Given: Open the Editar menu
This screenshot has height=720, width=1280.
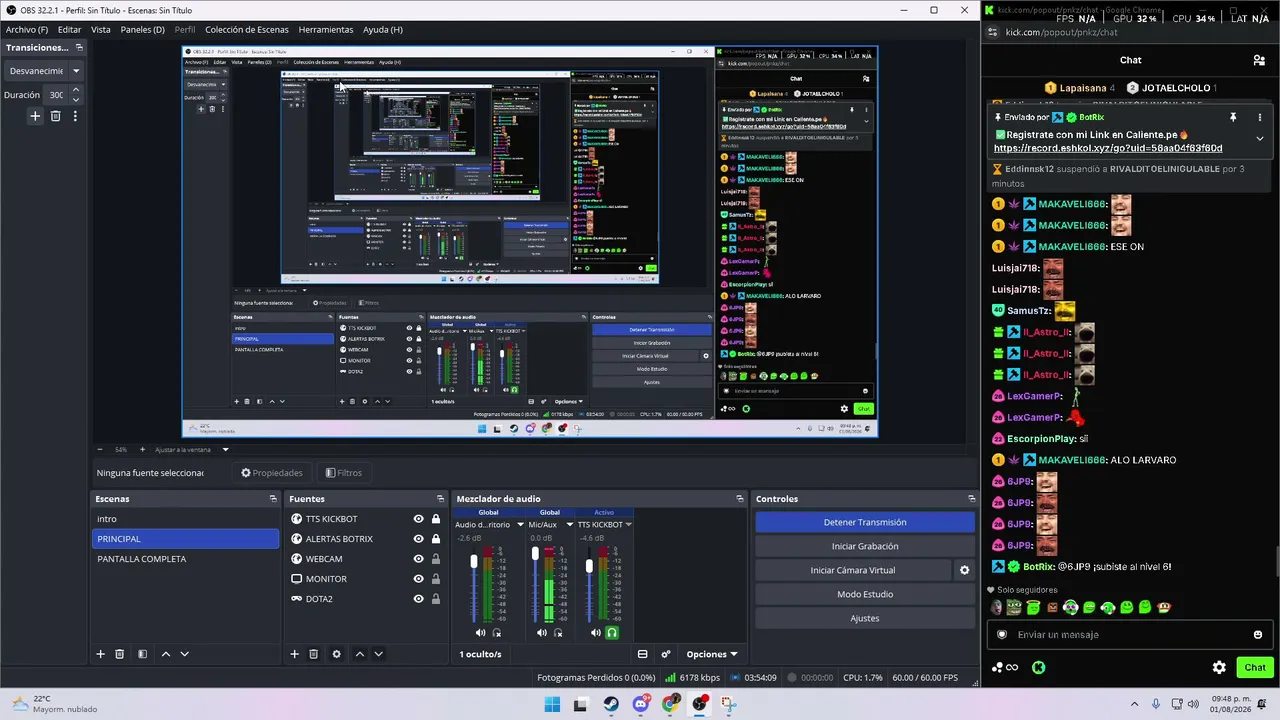Looking at the screenshot, I should point(70,30).
